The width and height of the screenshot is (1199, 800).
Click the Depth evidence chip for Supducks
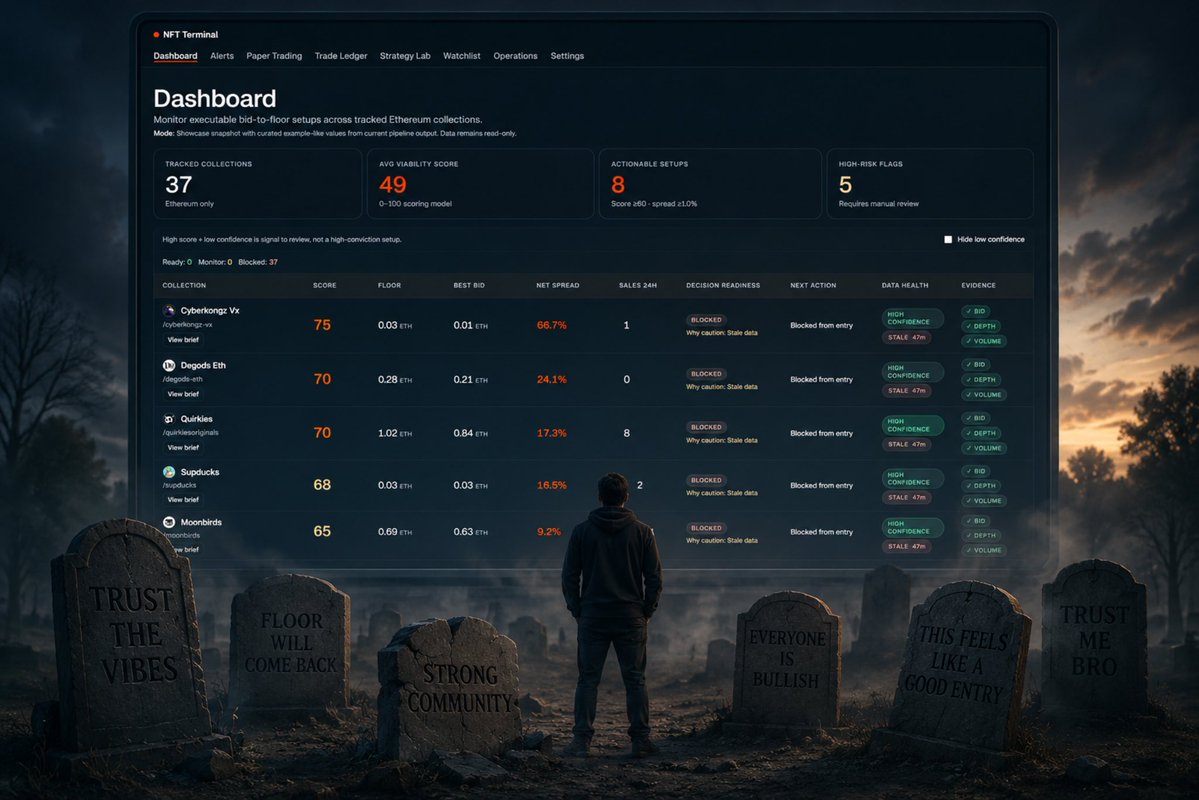980,486
